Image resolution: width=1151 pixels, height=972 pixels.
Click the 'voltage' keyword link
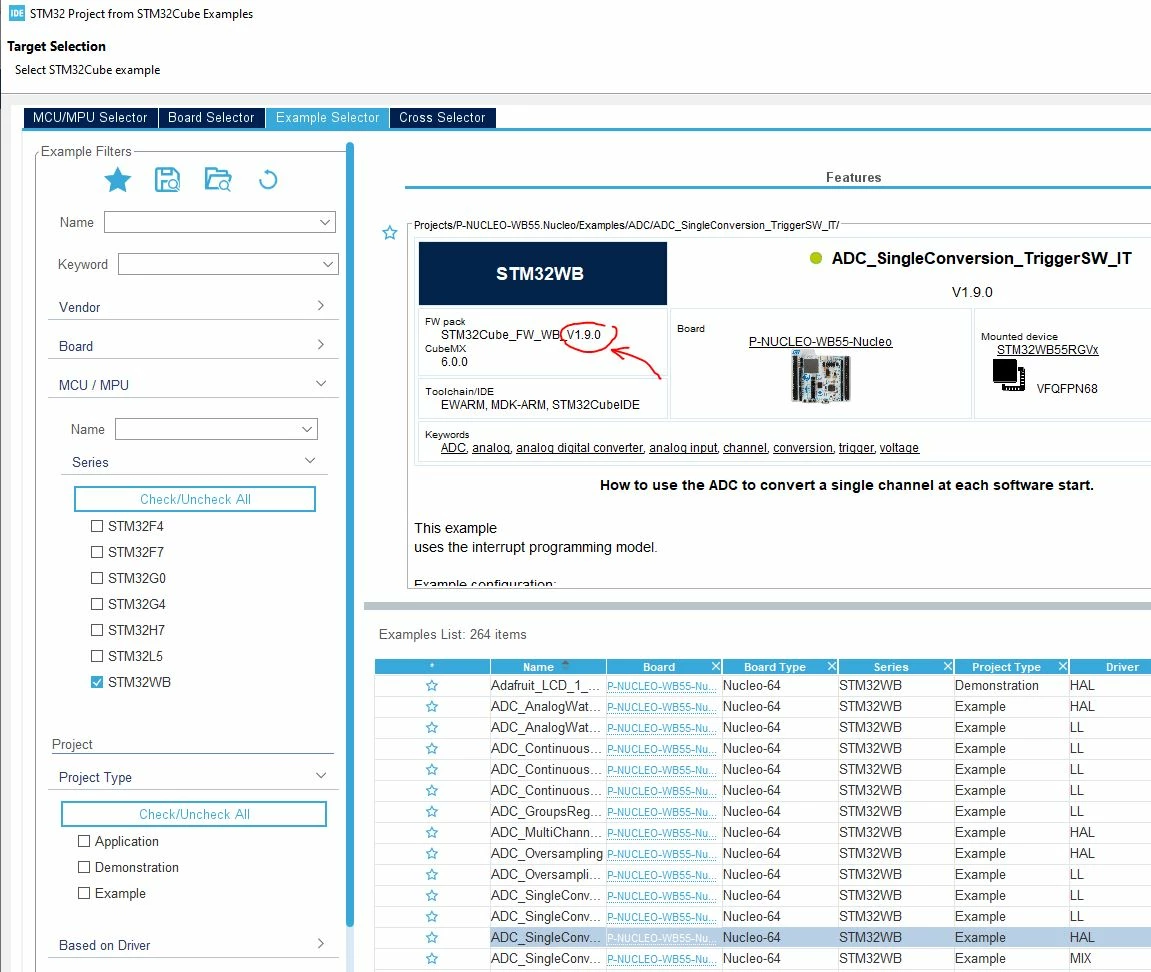[x=899, y=448]
